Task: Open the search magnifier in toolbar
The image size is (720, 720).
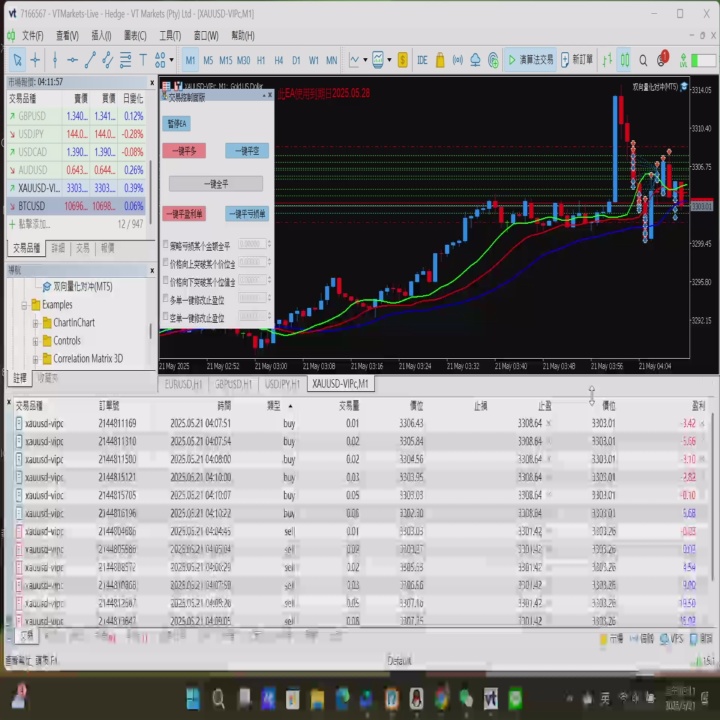Action: click(x=644, y=60)
